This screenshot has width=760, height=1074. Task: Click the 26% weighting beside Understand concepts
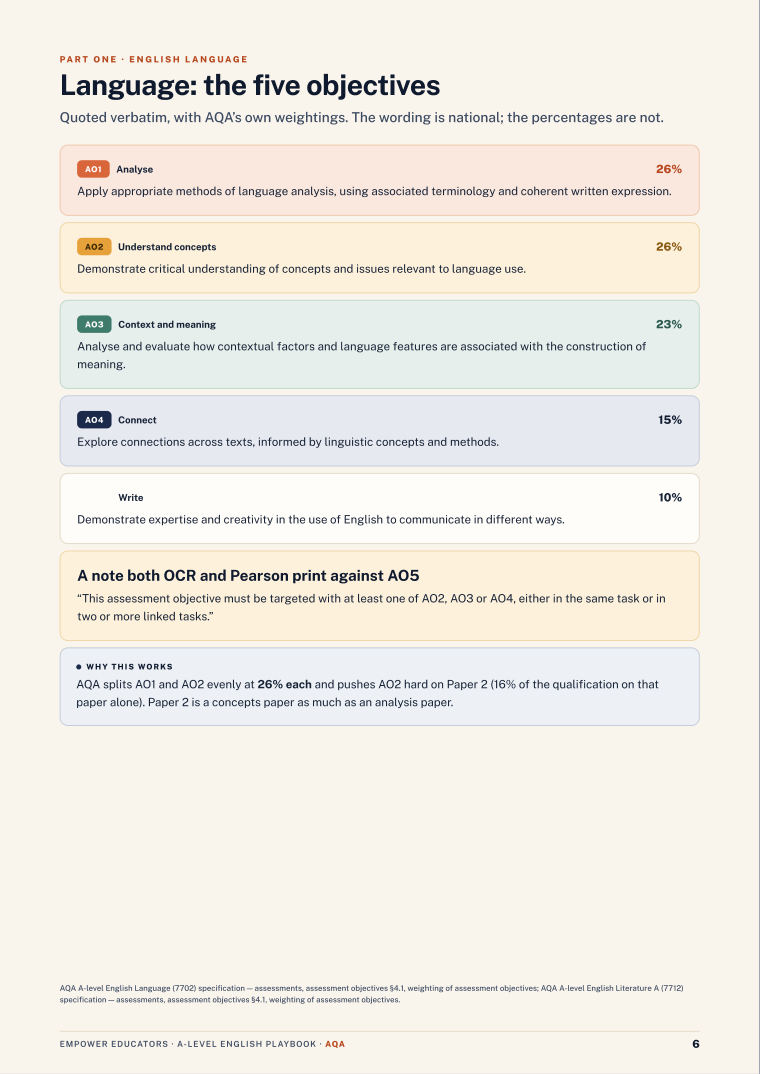(x=668, y=247)
